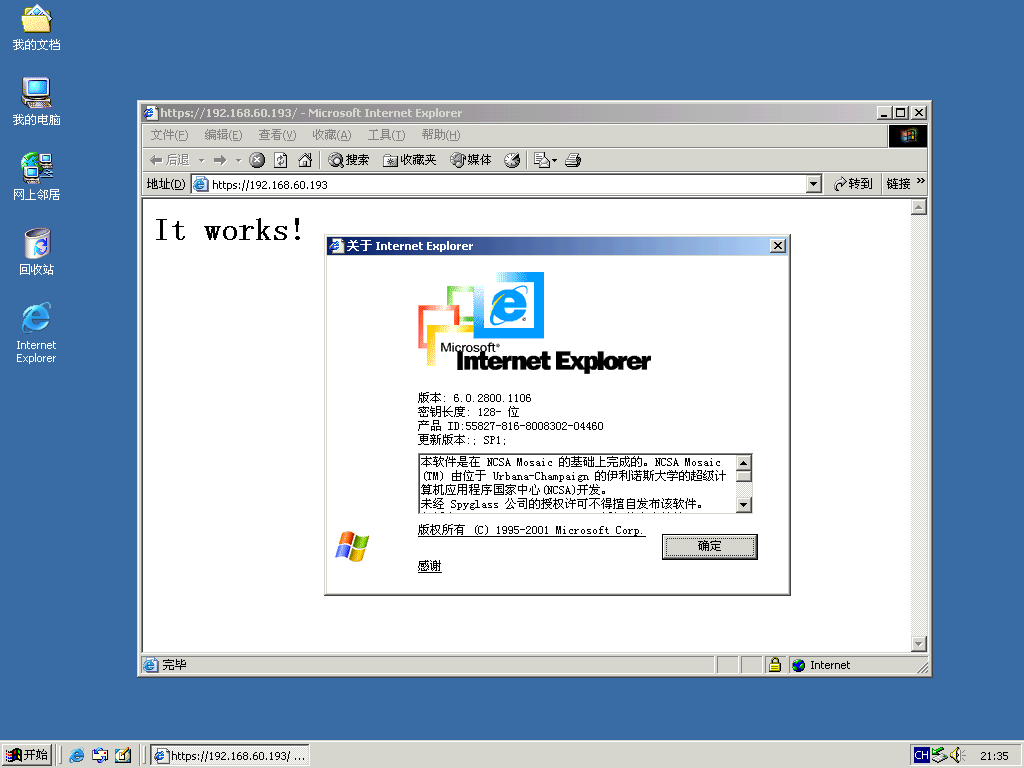1024x768 pixels.
Task: Select the Network Neighborhood desktop icon
Action: click(x=36, y=176)
